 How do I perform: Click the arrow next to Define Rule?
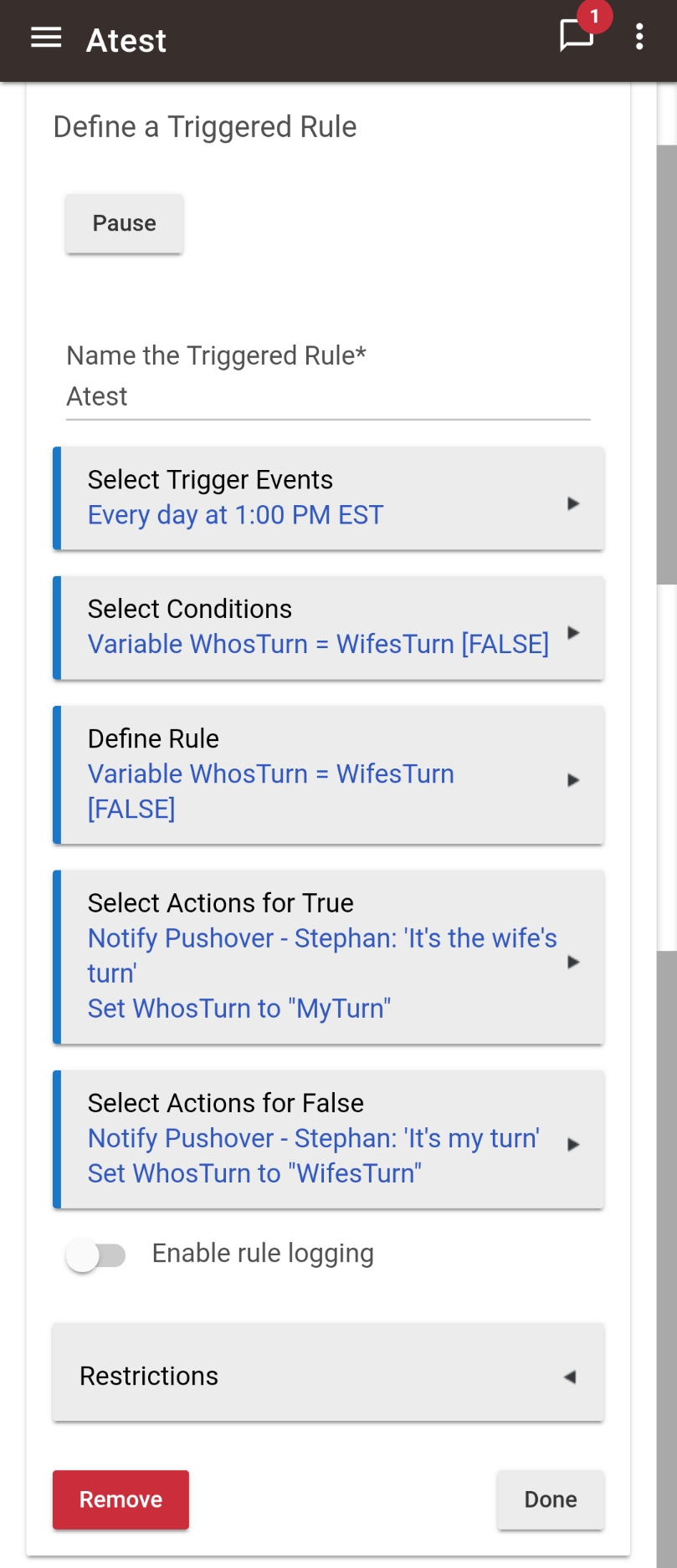[x=573, y=780]
